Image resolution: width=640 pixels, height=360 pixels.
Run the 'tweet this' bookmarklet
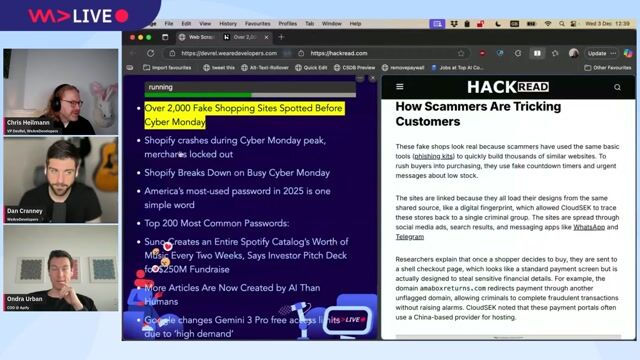[x=219, y=68]
